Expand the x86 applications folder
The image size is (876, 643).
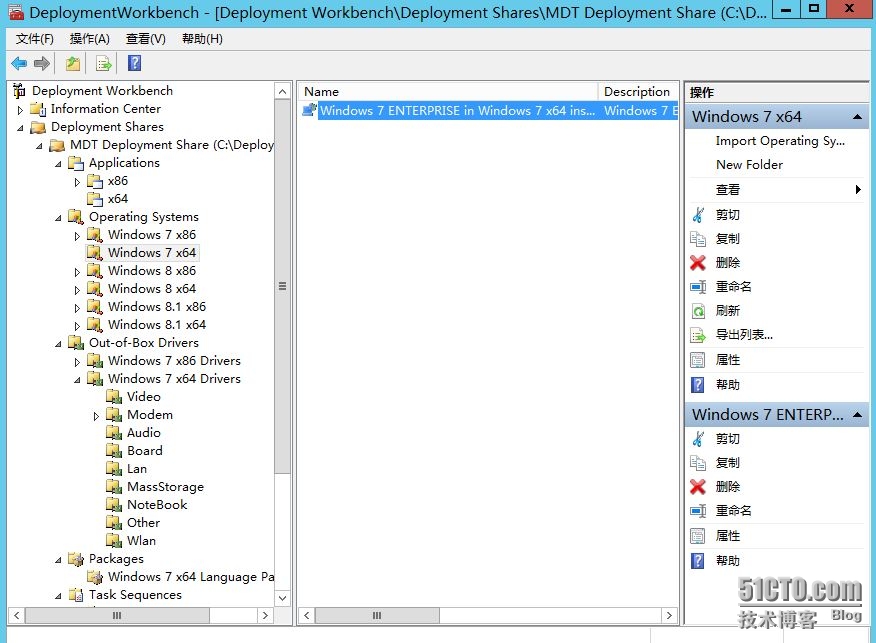pos(78,182)
